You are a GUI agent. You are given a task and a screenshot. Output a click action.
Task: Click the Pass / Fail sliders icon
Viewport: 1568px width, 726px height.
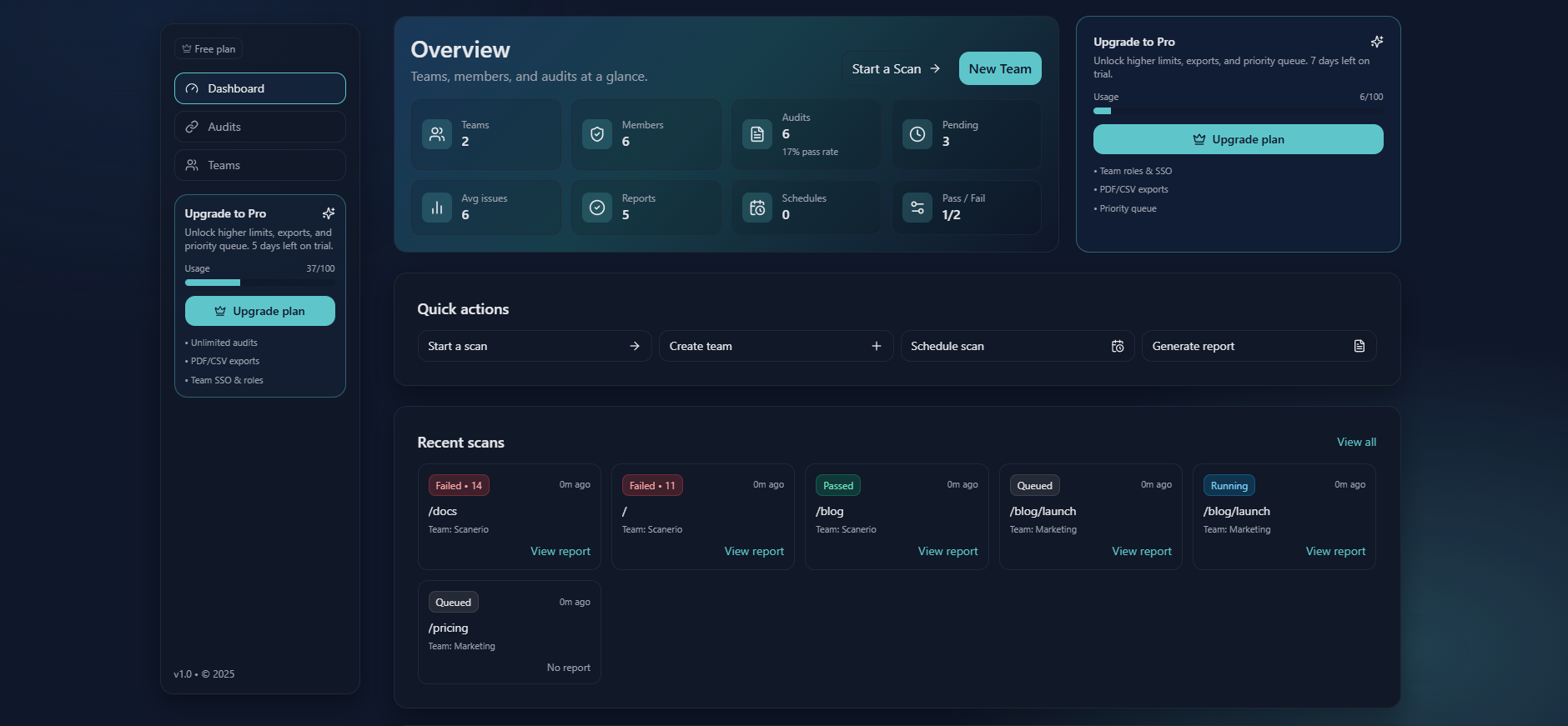click(x=917, y=208)
